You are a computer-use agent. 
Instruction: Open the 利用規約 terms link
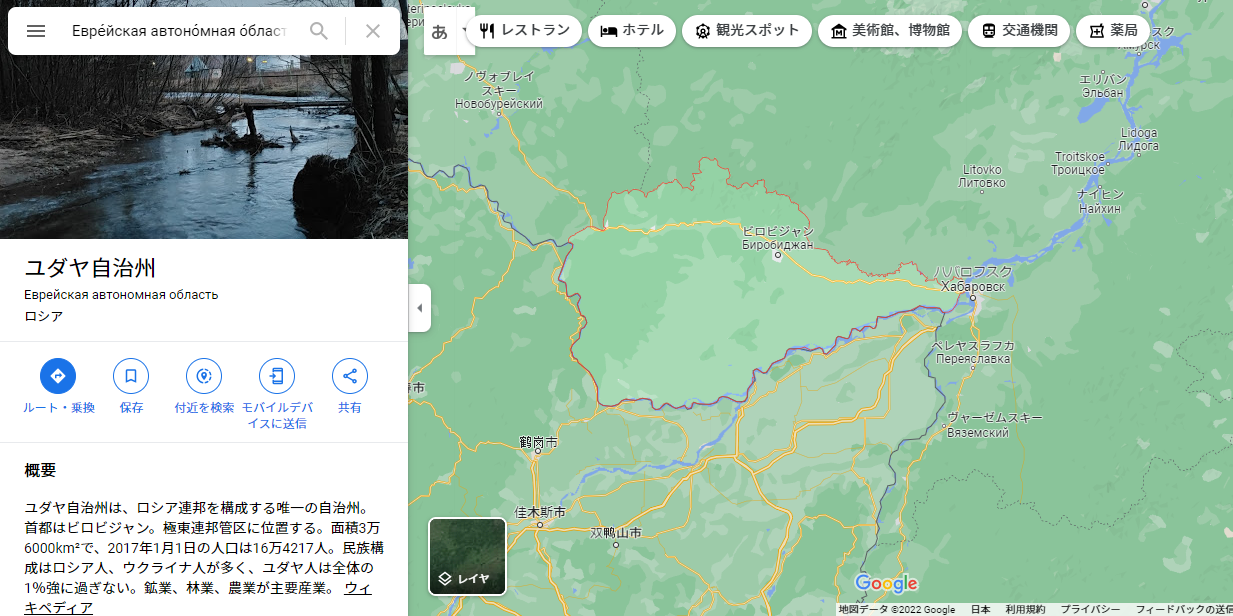1025,609
